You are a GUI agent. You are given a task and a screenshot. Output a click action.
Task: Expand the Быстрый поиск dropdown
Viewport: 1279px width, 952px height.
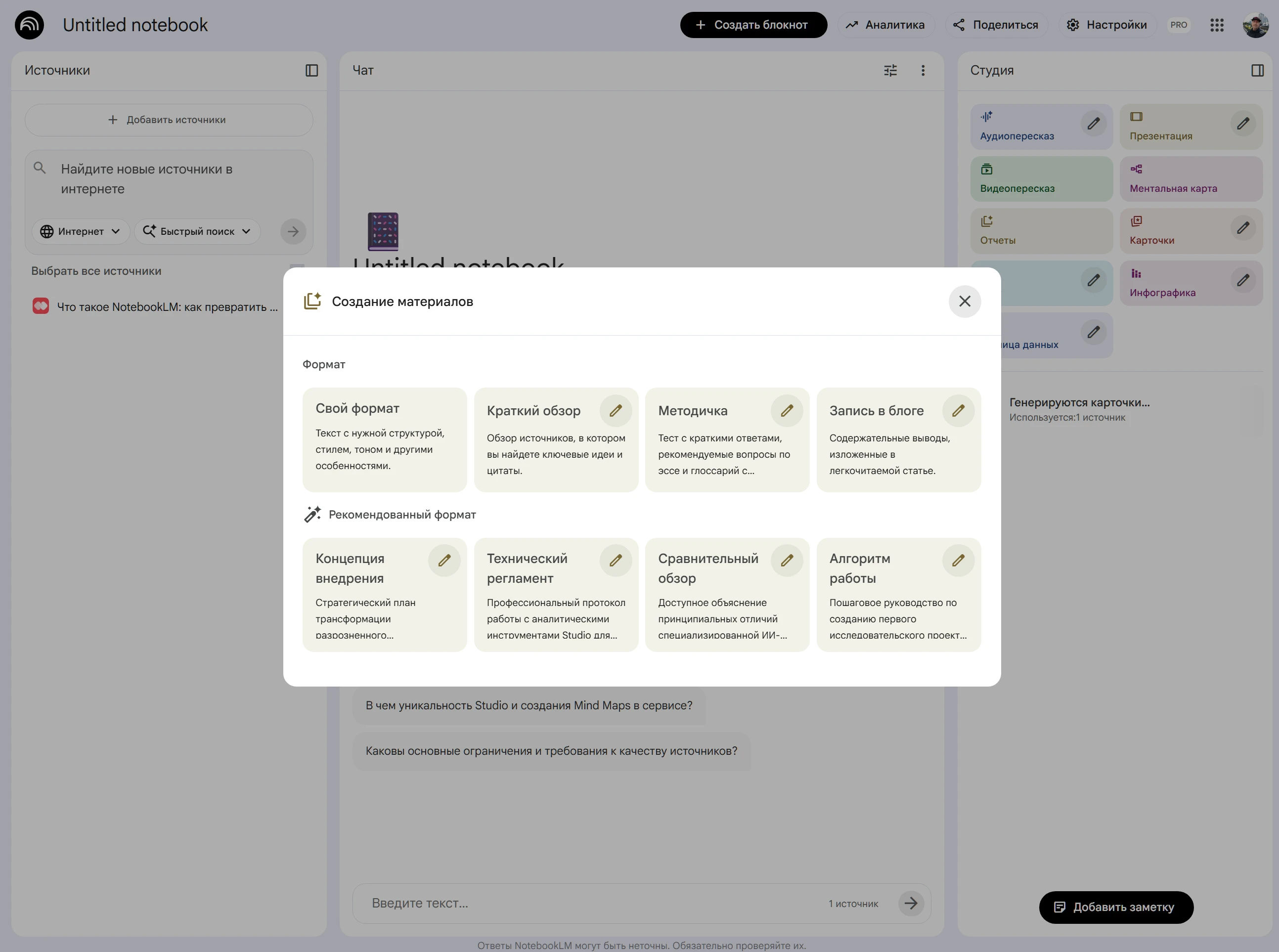pos(197,231)
